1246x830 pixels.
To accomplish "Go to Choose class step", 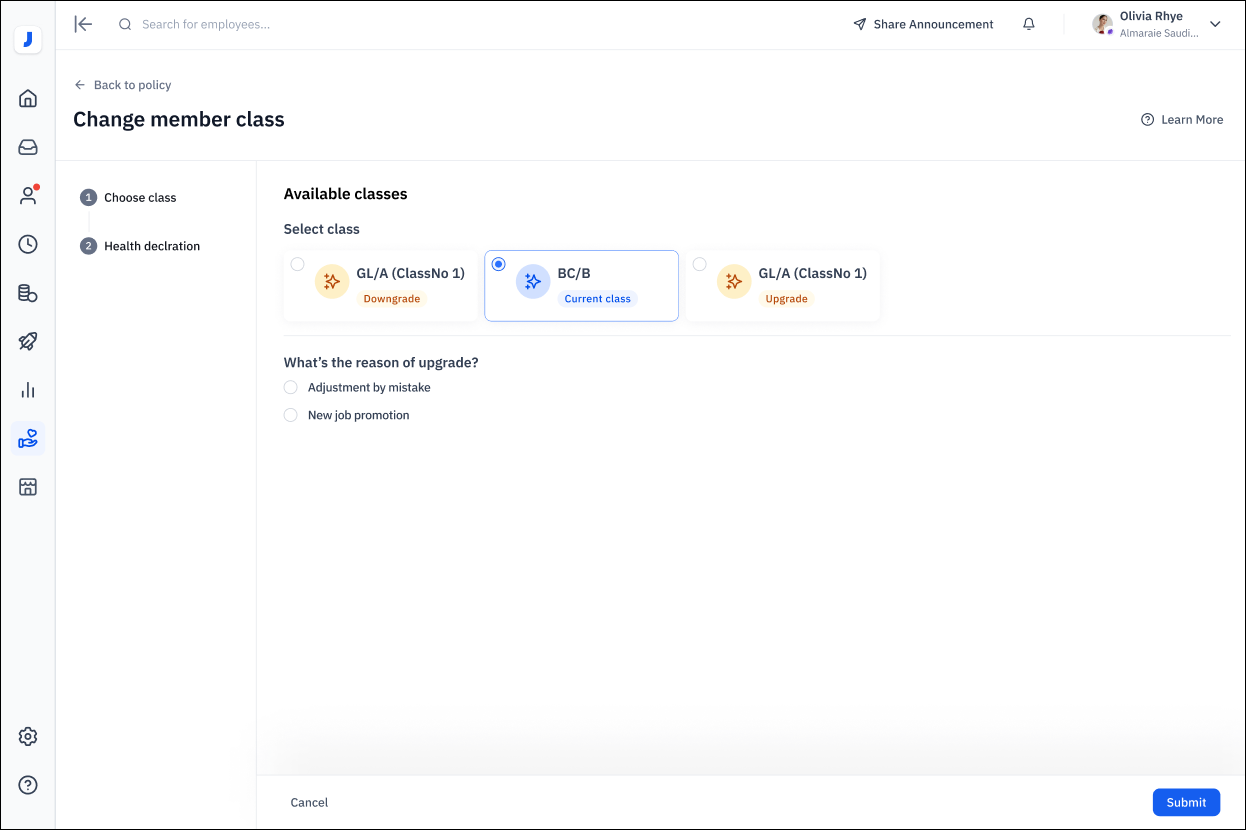I will 140,198.
